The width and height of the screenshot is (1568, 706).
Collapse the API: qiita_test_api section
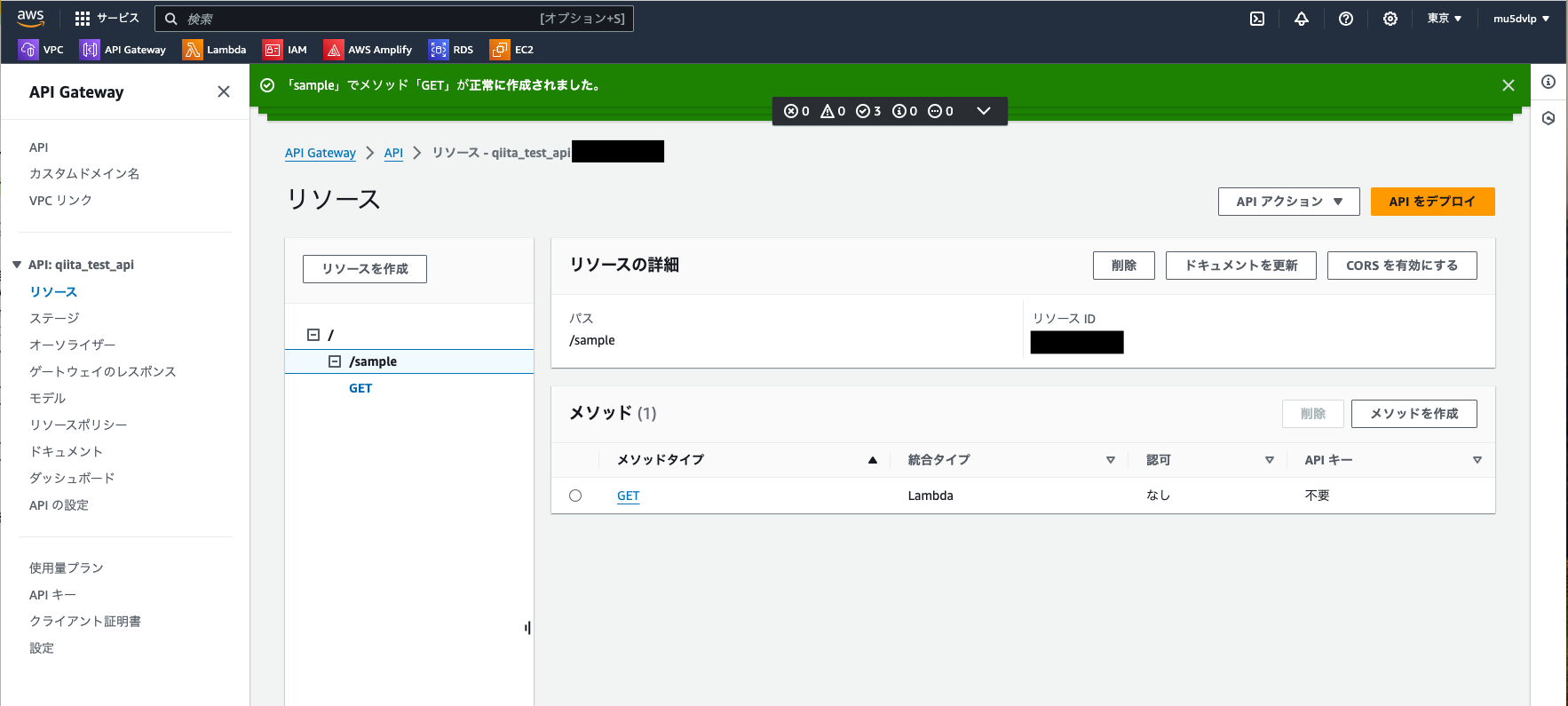tap(17, 265)
